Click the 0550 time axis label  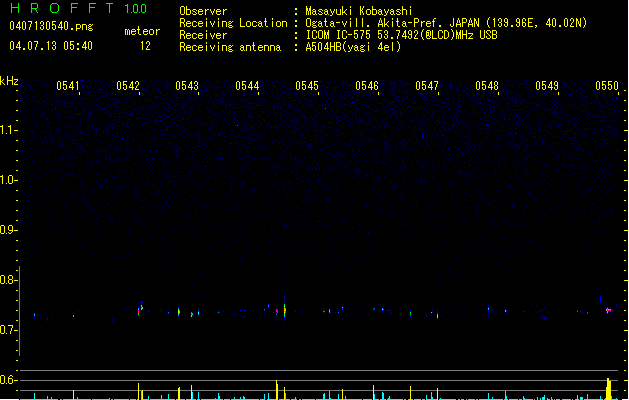pyautogui.click(x=607, y=86)
